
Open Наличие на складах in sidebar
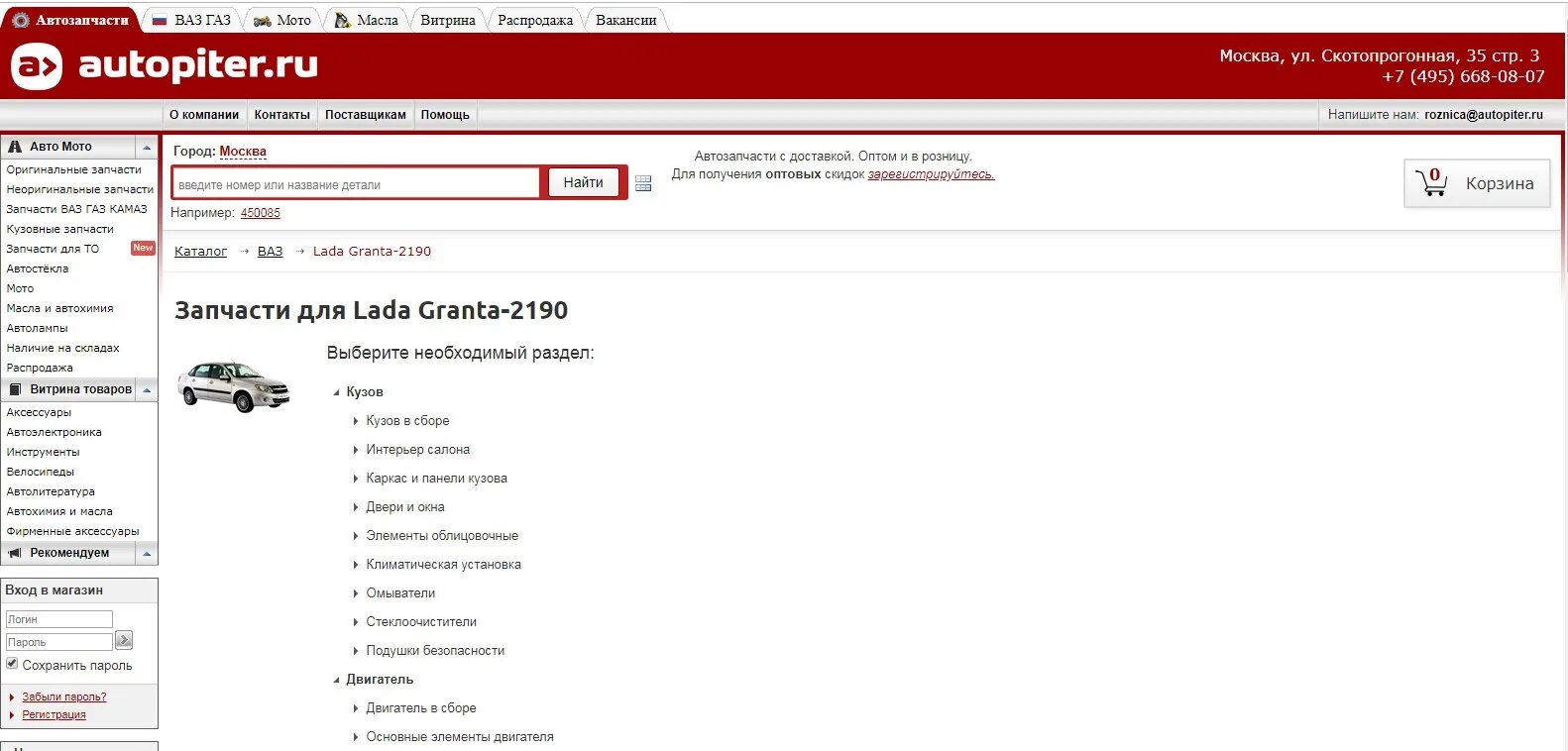coord(63,349)
